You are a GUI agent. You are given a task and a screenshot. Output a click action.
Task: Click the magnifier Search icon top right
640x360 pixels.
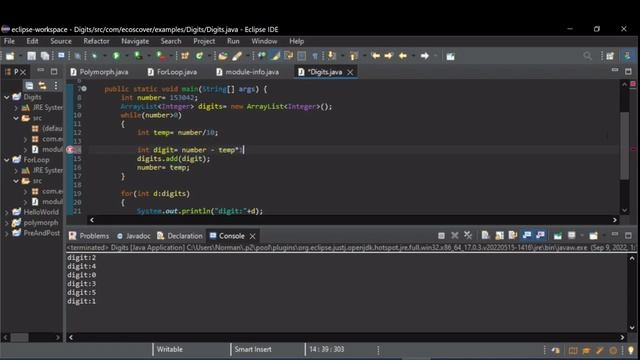[587, 56]
